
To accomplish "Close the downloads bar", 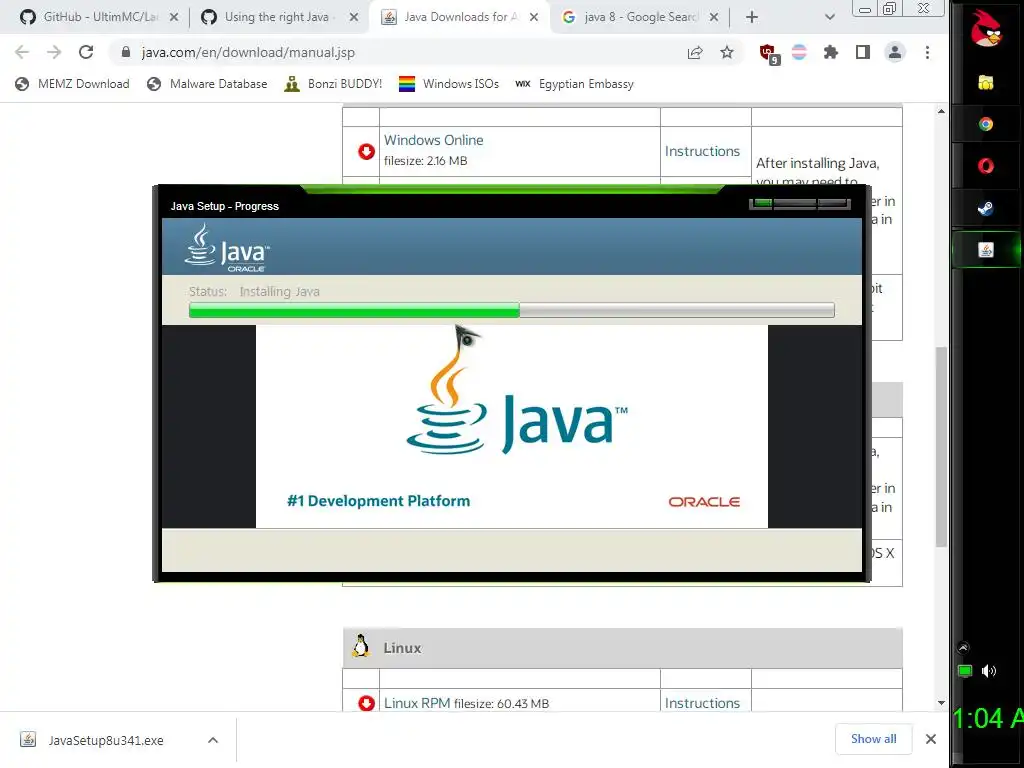I will [x=931, y=739].
